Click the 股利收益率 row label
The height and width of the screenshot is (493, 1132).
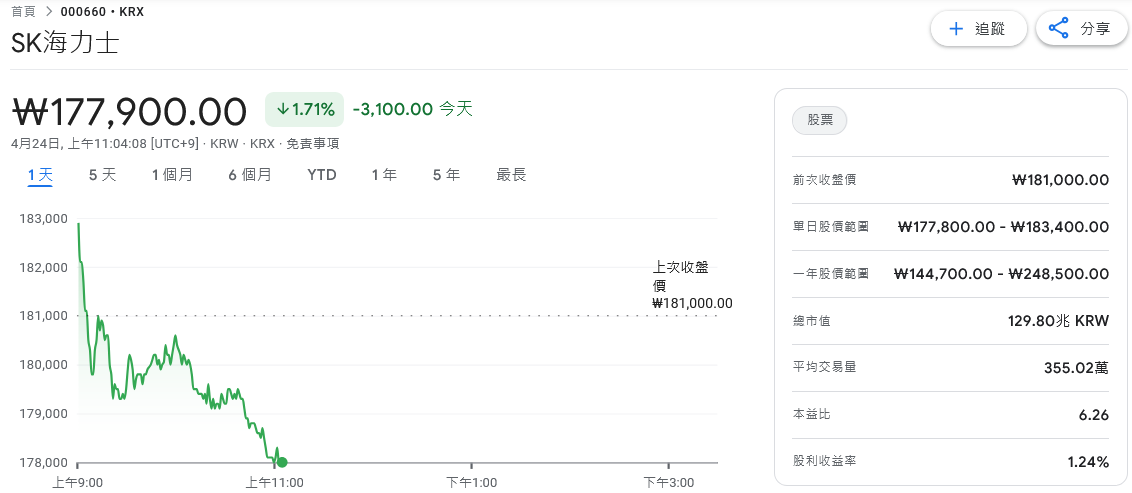tap(824, 461)
